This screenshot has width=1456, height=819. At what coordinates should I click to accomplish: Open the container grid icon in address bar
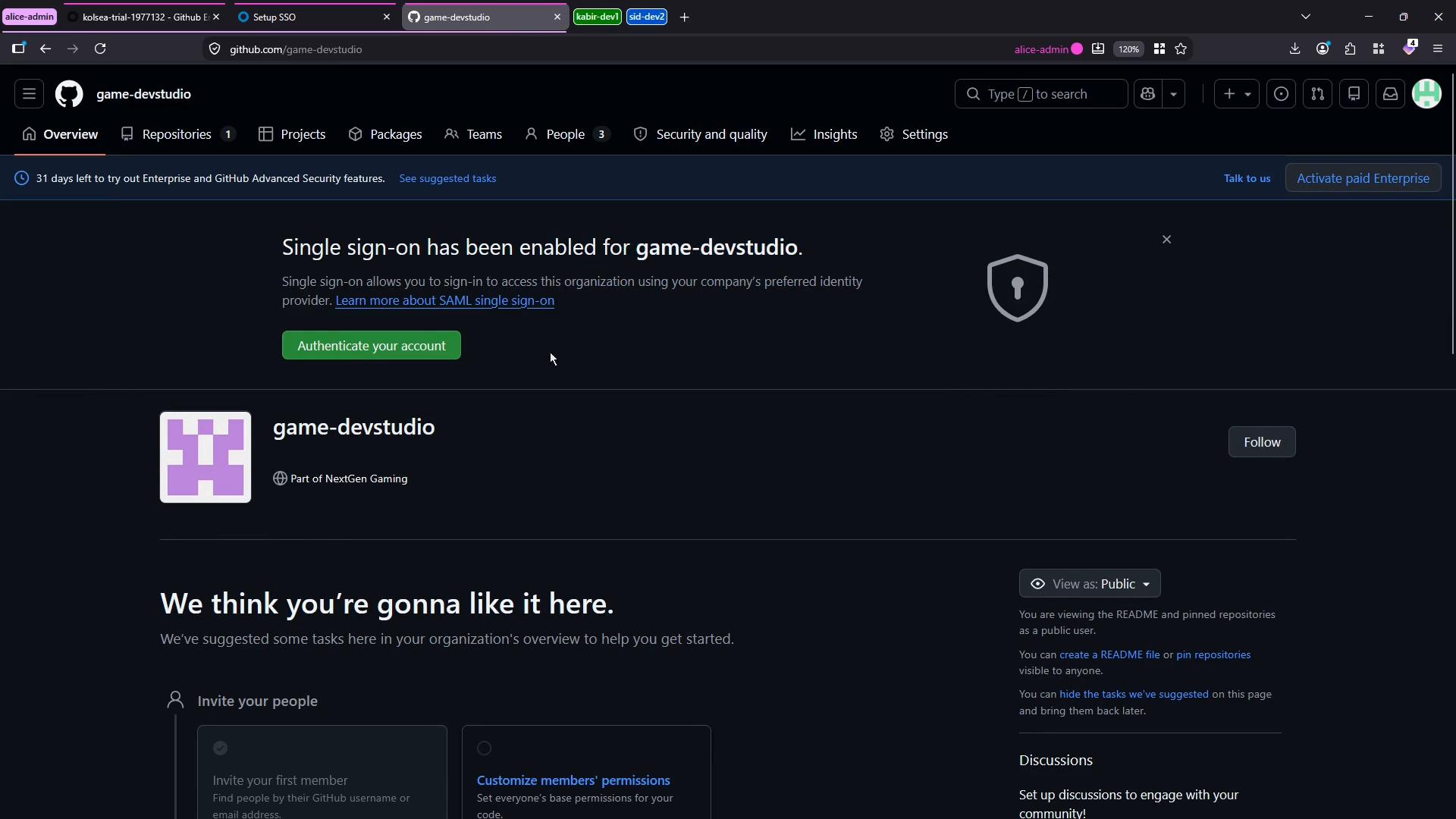pos(1159,49)
